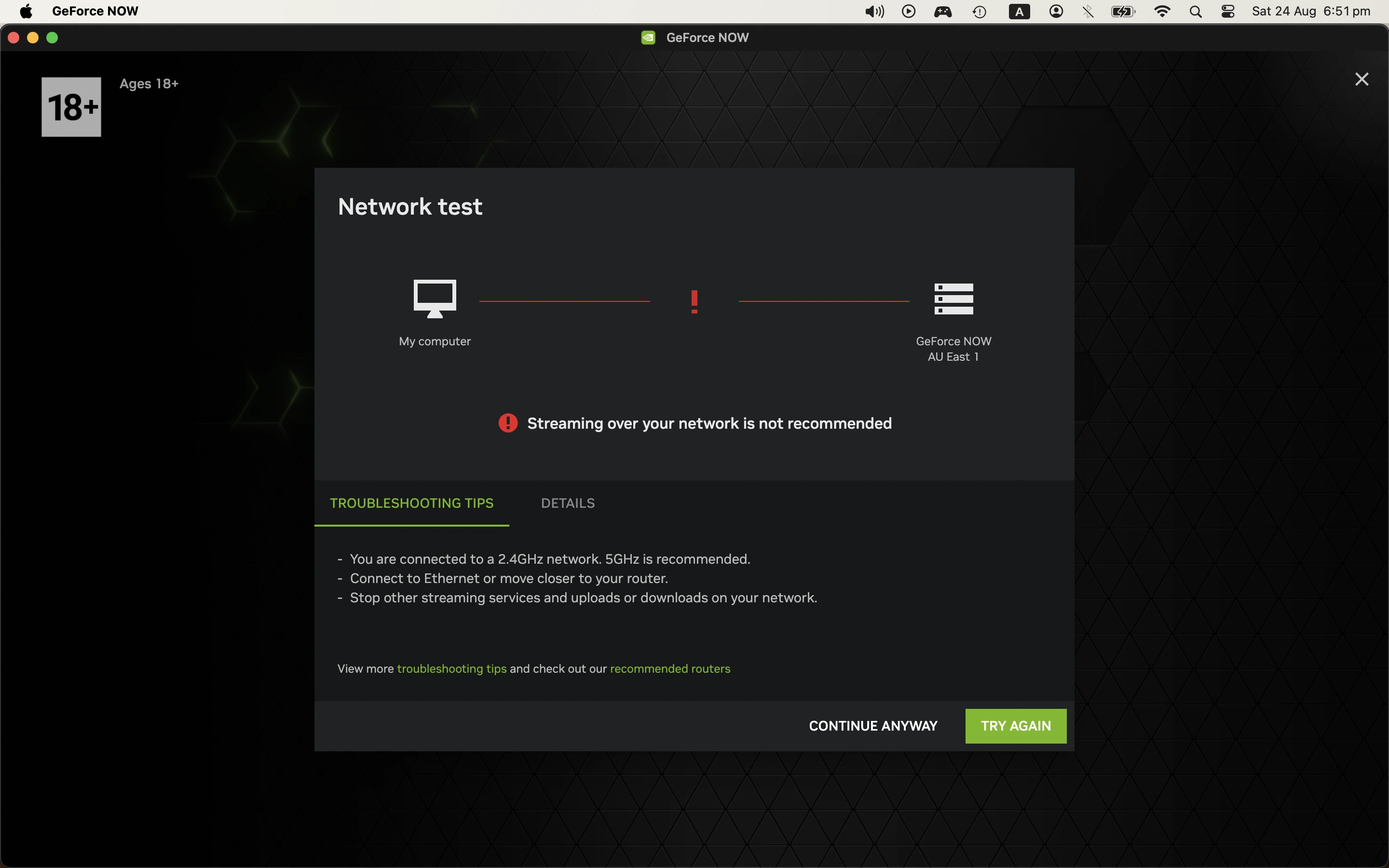This screenshot has height=868, width=1389.
Task: Choose Continue Anyway
Action: 872,726
